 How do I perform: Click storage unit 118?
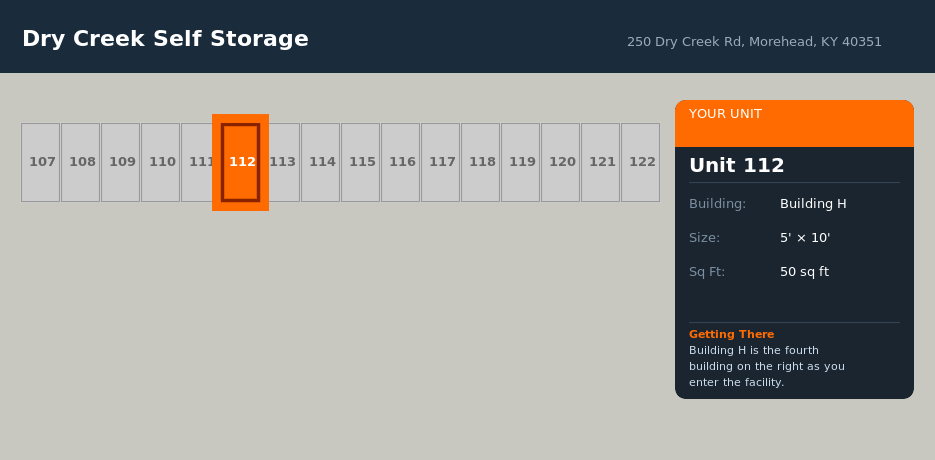pyautogui.click(x=480, y=162)
